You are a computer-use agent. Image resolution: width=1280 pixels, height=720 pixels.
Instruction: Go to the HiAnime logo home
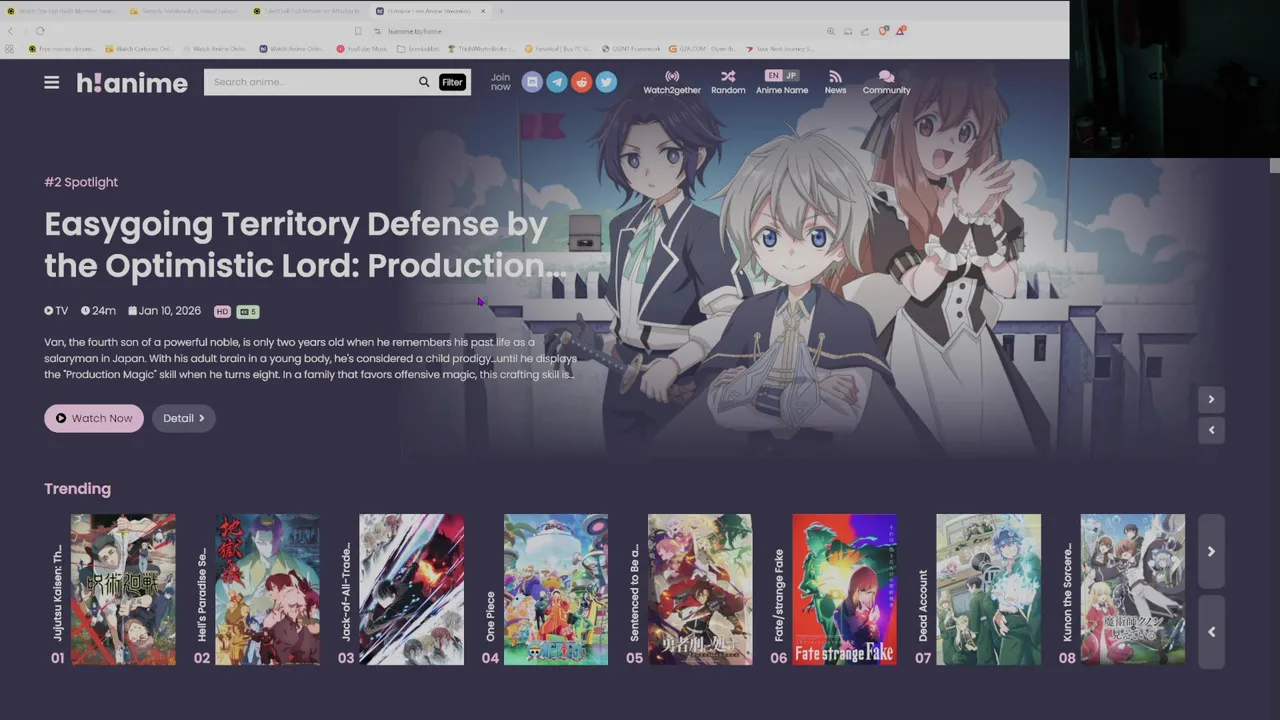point(132,83)
